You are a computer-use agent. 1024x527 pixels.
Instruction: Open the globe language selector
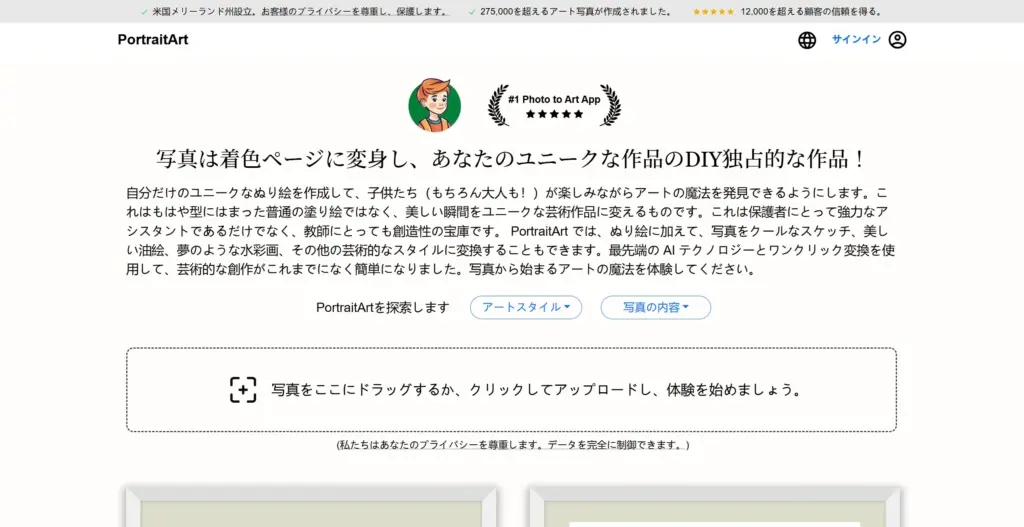point(807,40)
